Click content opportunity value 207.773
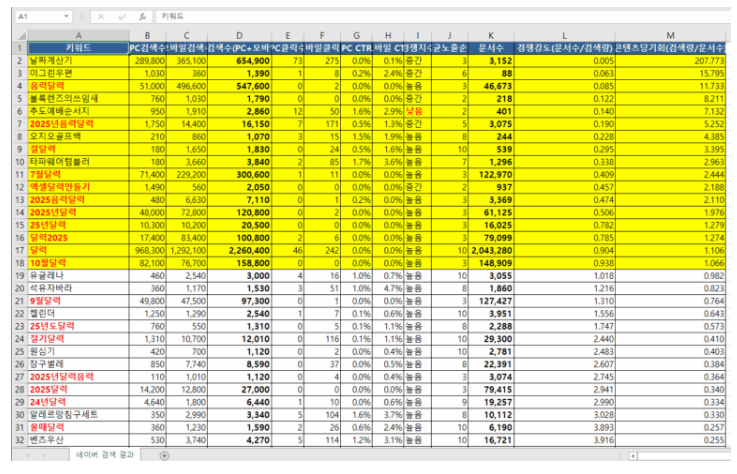 pos(670,61)
